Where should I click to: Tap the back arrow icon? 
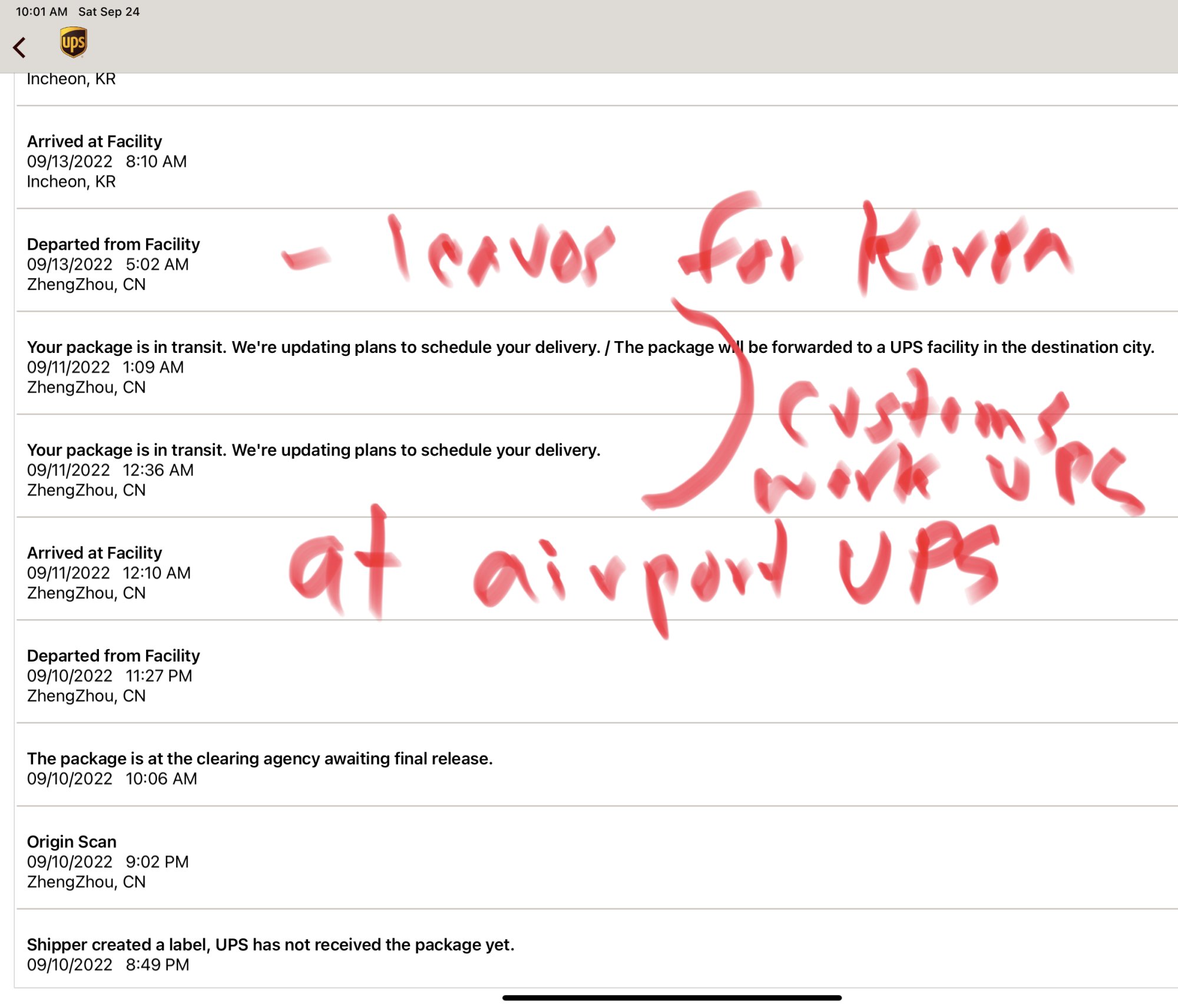pyautogui.click(x=19, y=48)
